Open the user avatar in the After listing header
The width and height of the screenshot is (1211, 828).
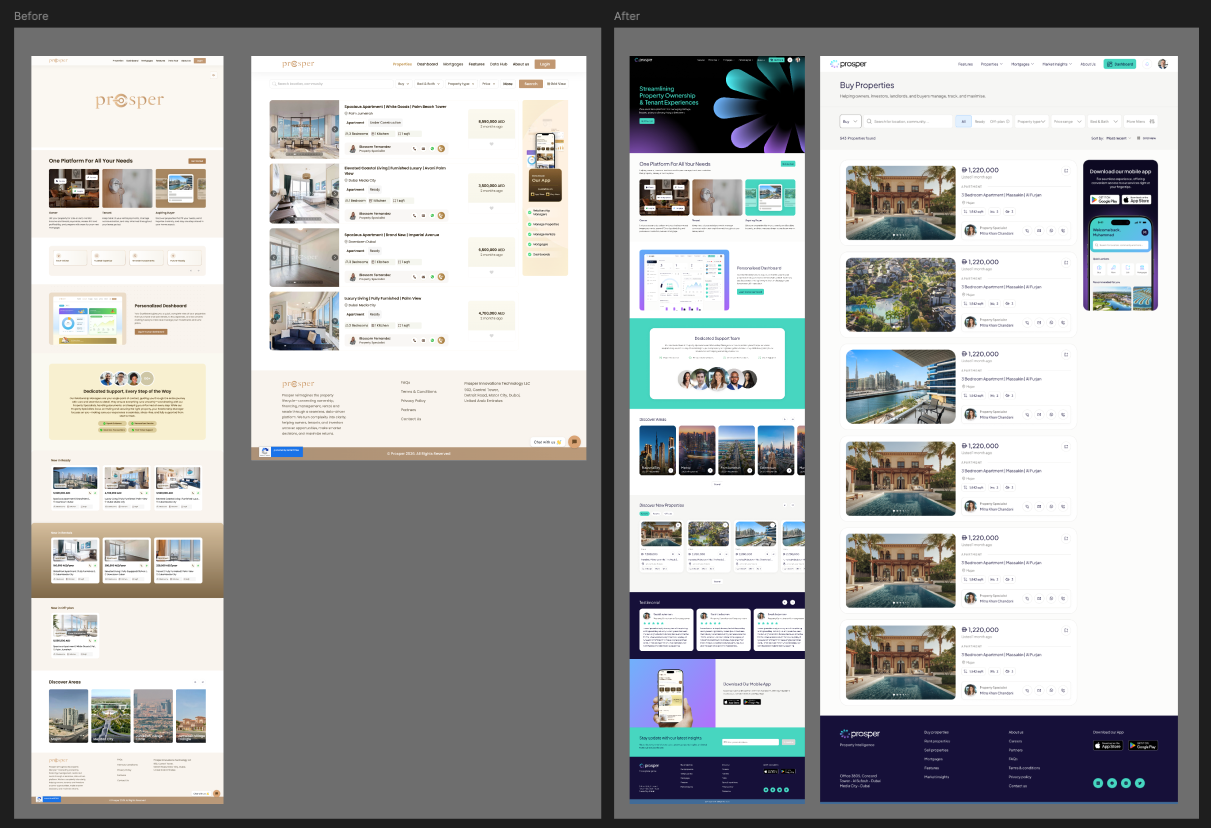(x=1163, y=64)
